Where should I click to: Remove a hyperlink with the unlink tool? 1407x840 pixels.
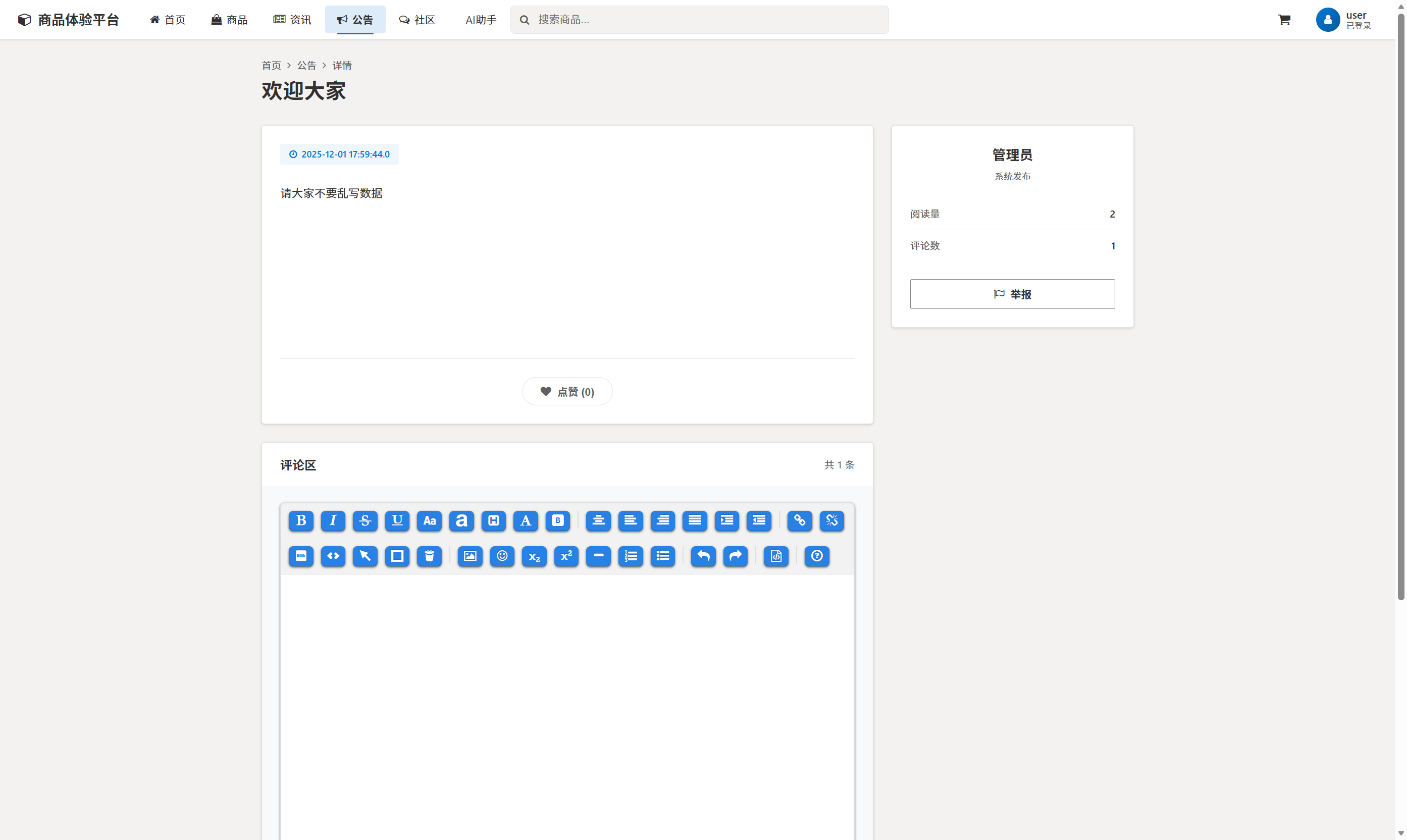coord(831,521)
